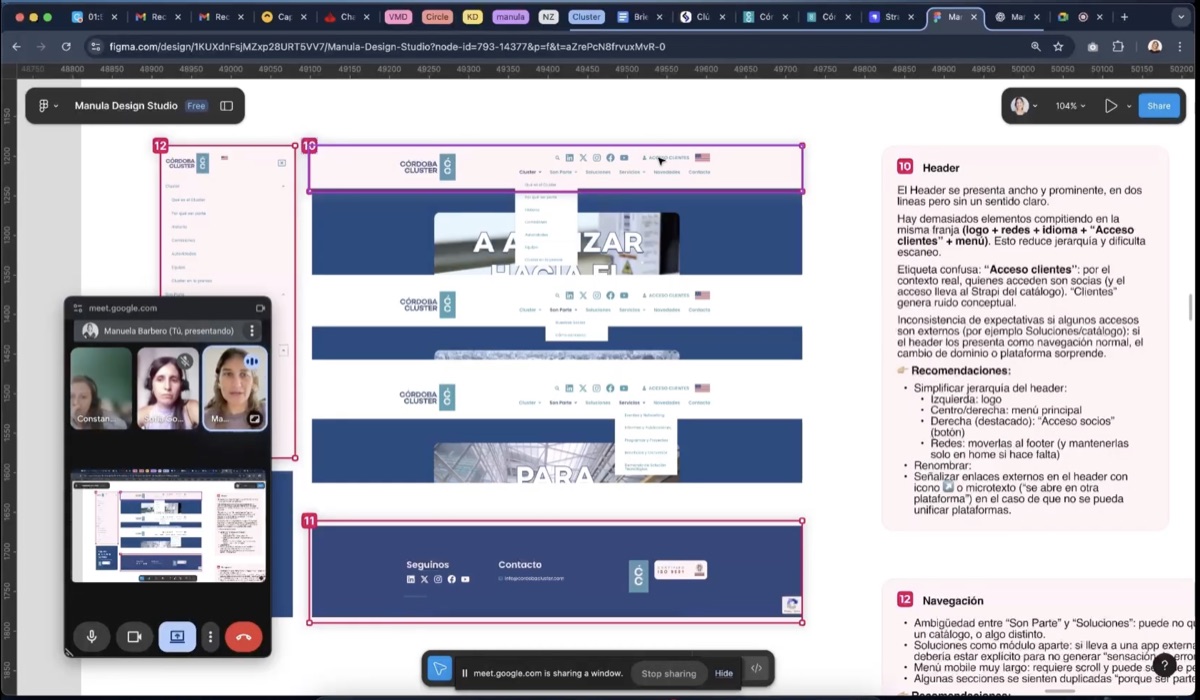Select the Move tool in bottom toolbar
Viewport: 1200px width, 700px height.
click(439, 669)
